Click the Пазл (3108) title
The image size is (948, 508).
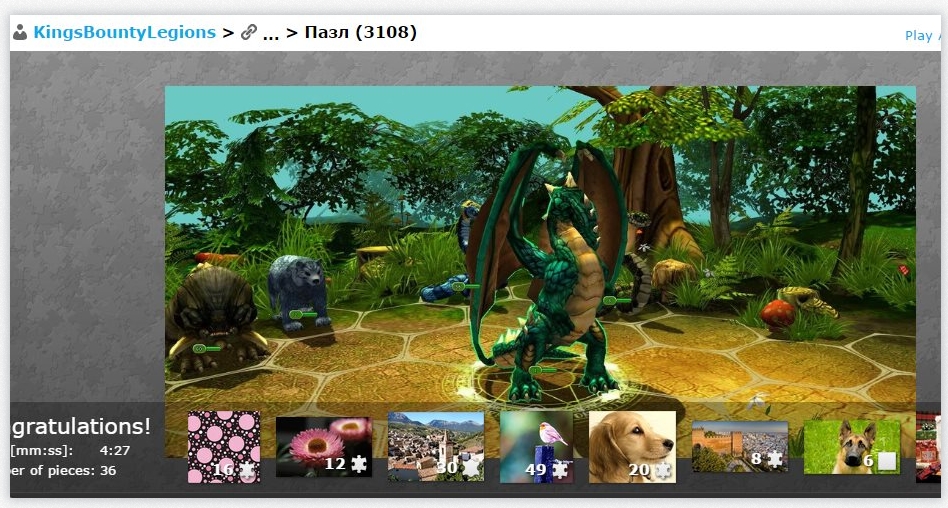(x=360, y=32)
